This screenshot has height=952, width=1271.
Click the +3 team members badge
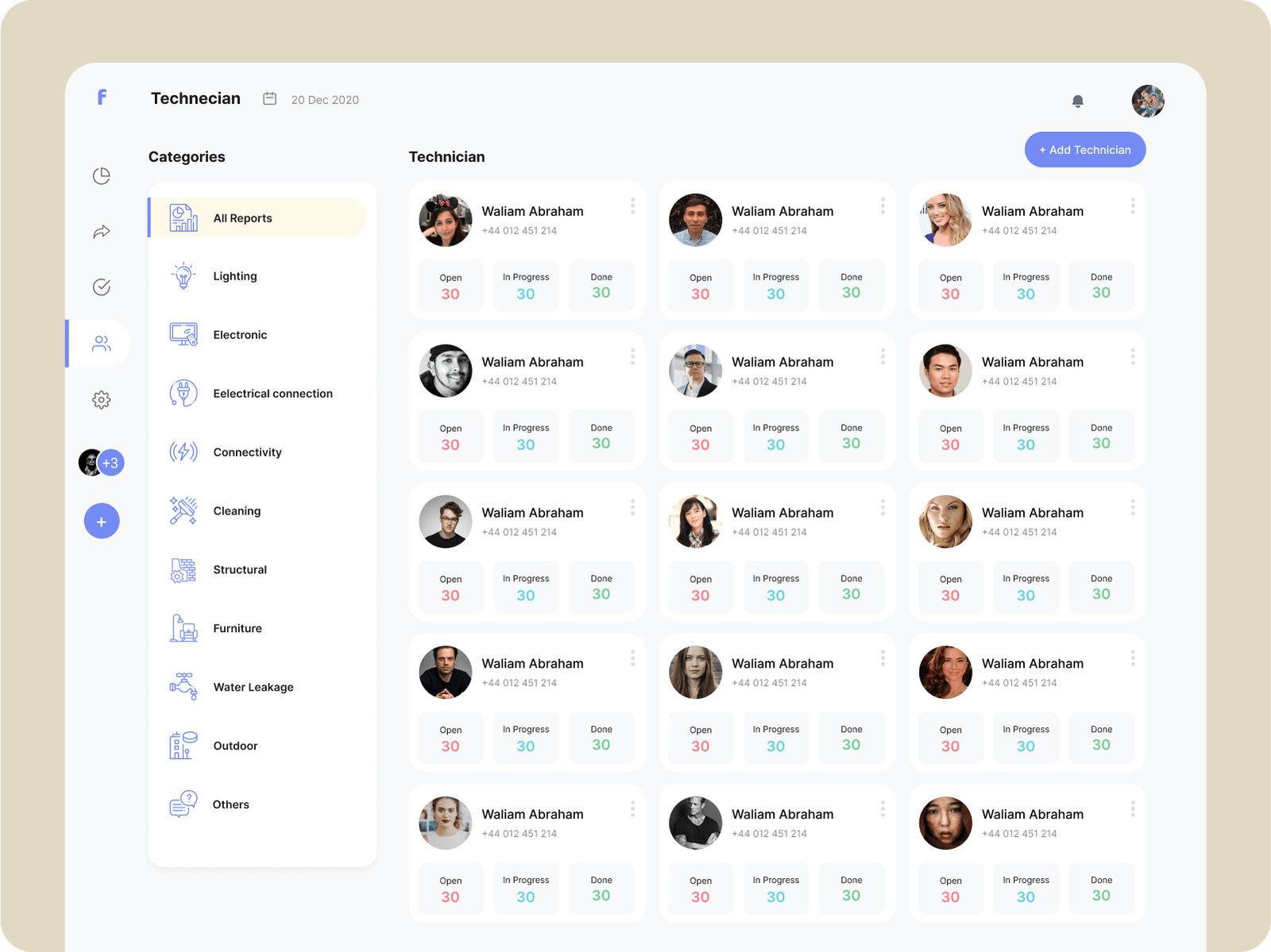(110, 463)
